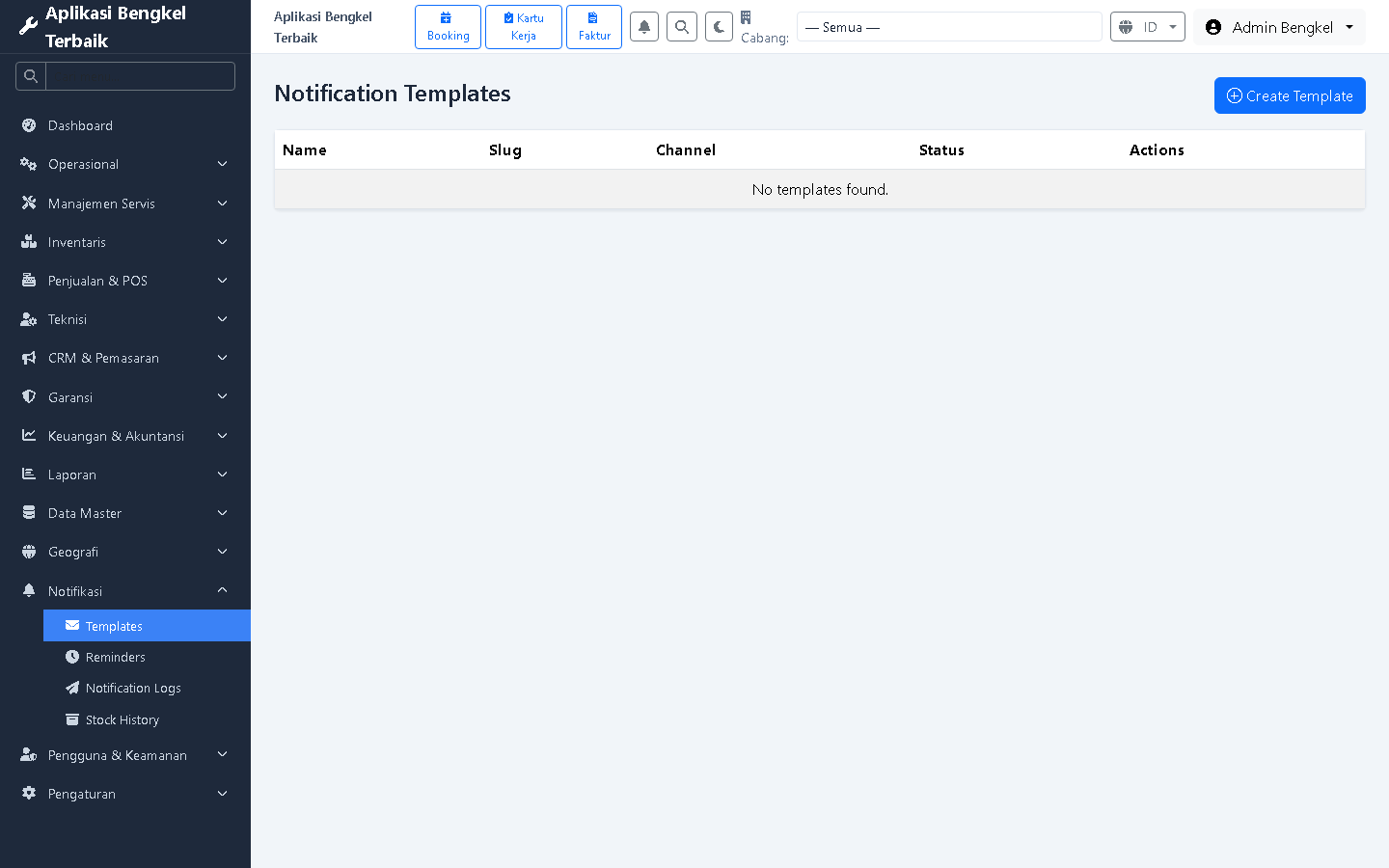This screenshot has height=868, width=1389.
Task: Open the Dashboard menu item
Action: [125, 125]
